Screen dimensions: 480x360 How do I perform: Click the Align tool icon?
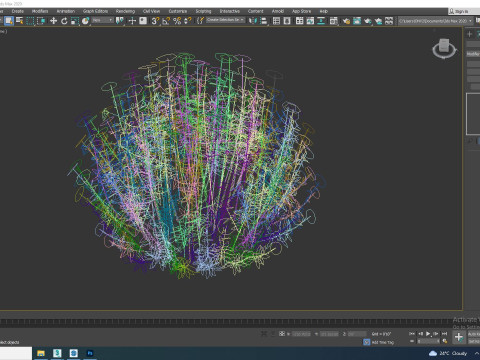[x=263, y=21]
